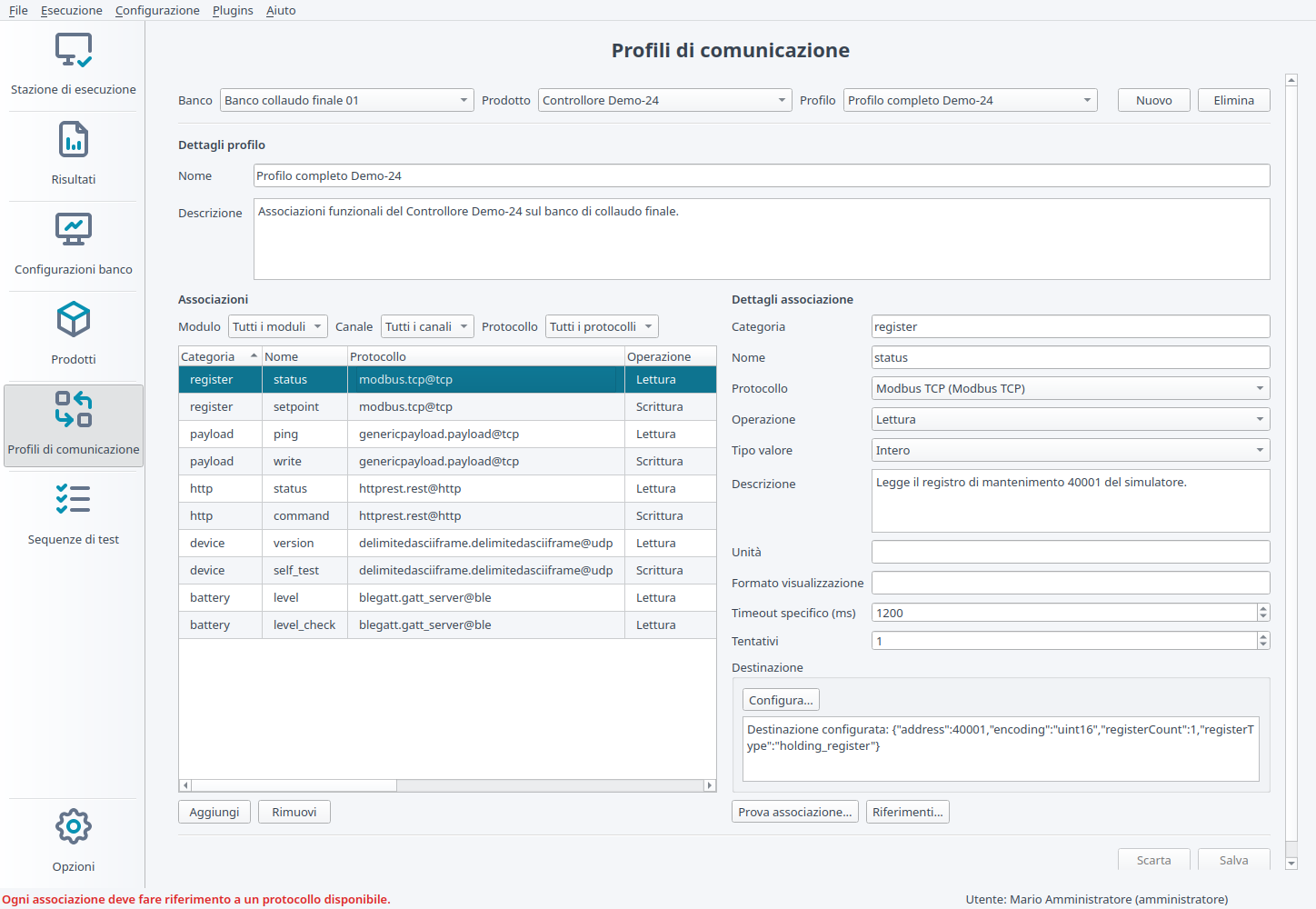Open the Stazione di esecuzione section icon
Viewport: 1316px width, 909px height.
[74, 50]
